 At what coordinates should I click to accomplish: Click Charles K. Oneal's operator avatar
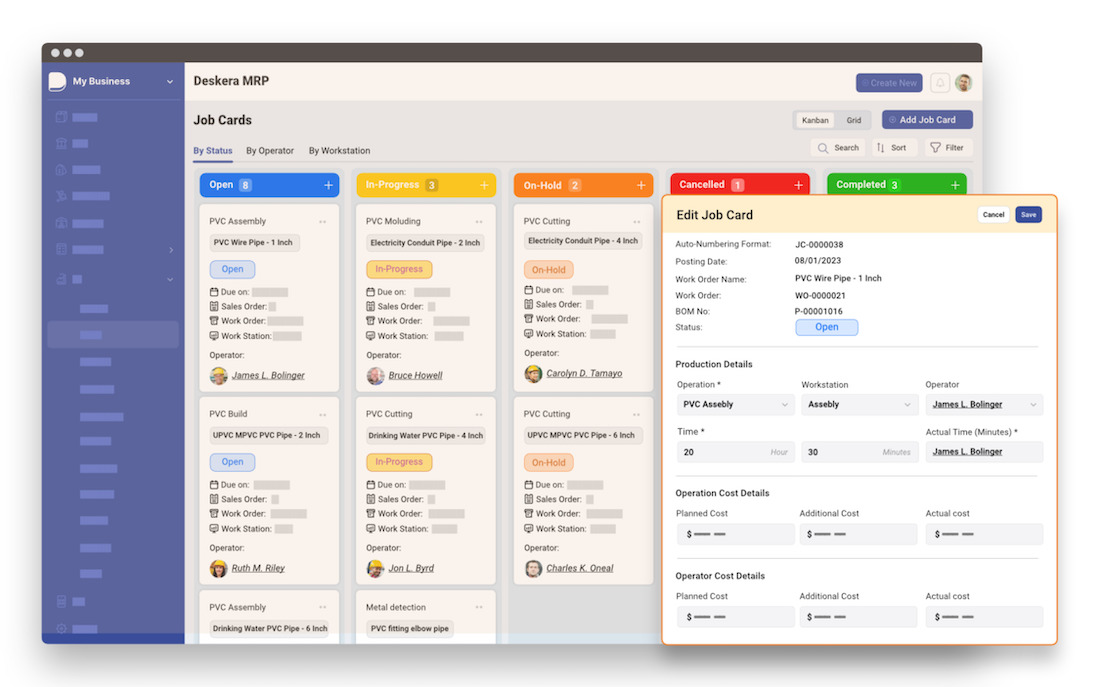point(533,568)
